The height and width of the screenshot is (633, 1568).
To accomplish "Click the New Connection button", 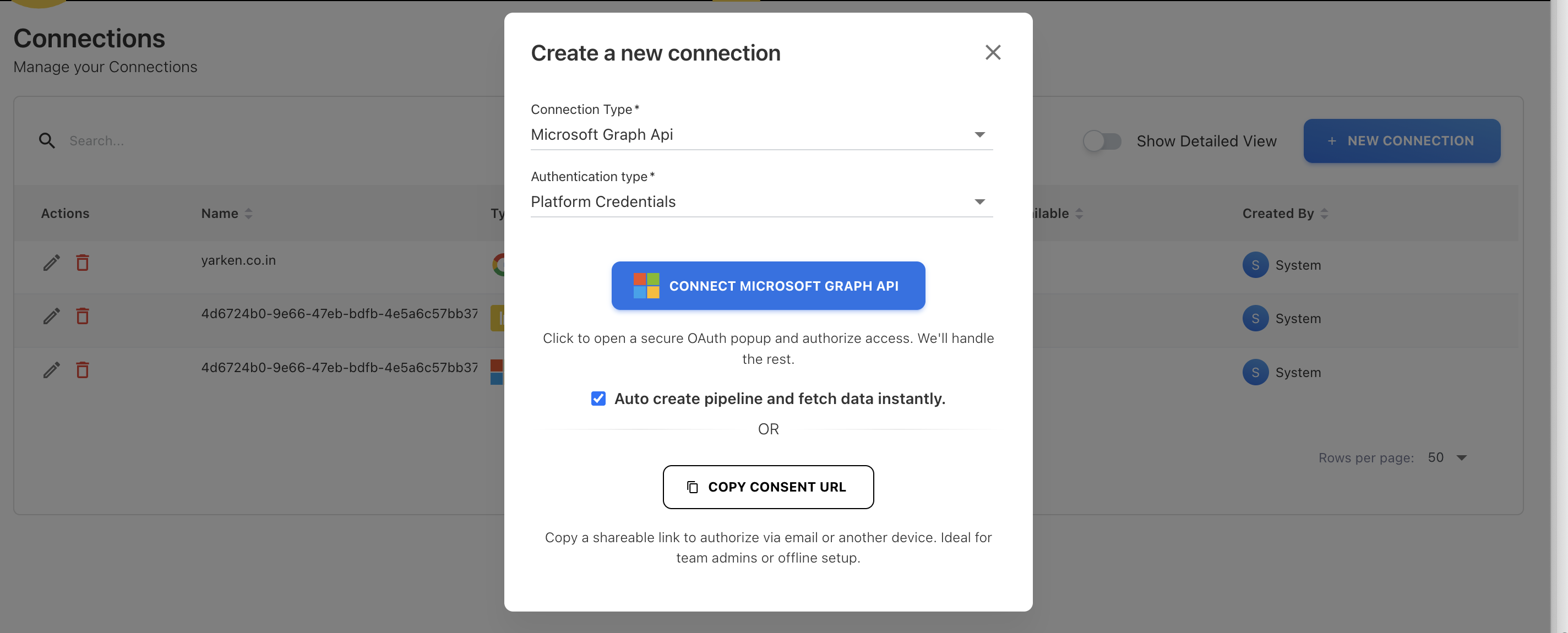I will click(x=1401, y=141).
